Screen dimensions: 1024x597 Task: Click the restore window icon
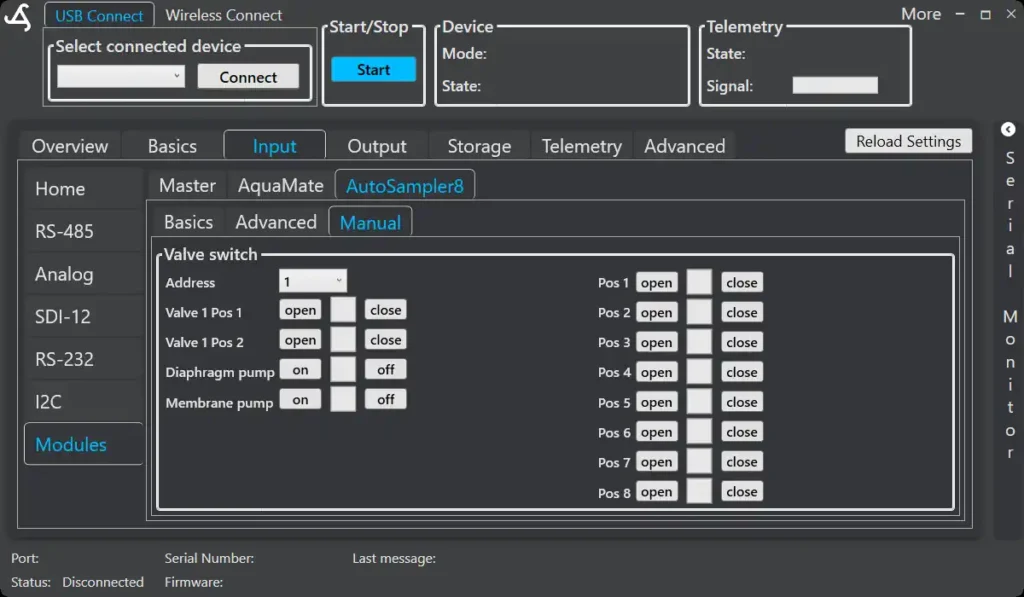pos(985,15)
